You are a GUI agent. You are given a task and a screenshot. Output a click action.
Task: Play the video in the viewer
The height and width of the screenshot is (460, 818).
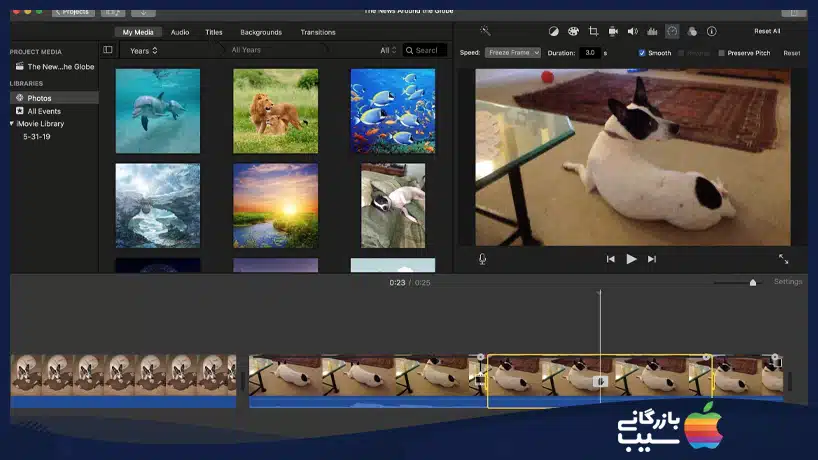tap(631, 259)
